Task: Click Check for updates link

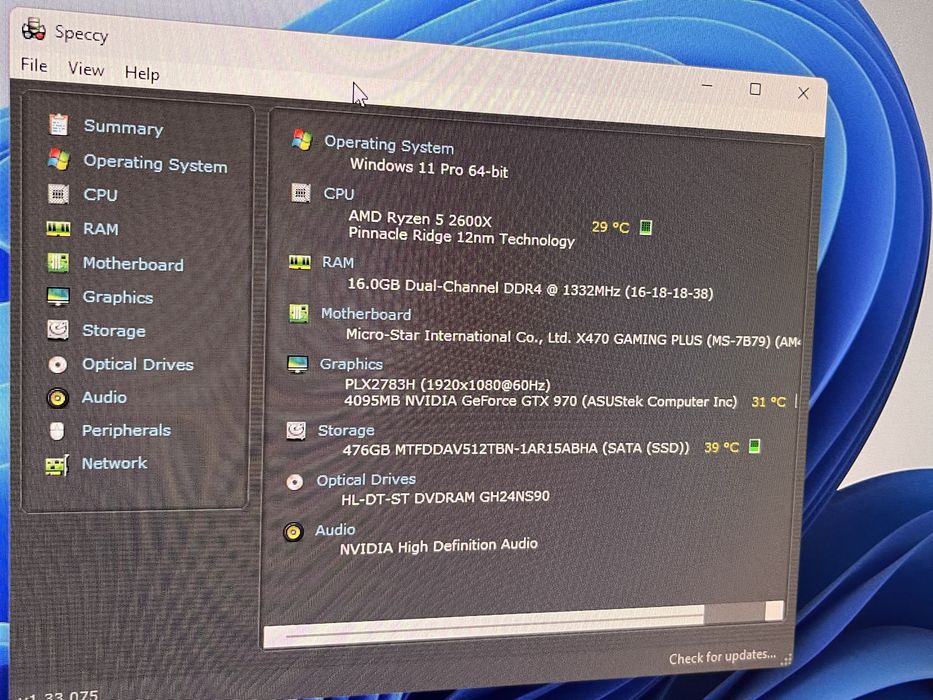Action: (722, 657)
